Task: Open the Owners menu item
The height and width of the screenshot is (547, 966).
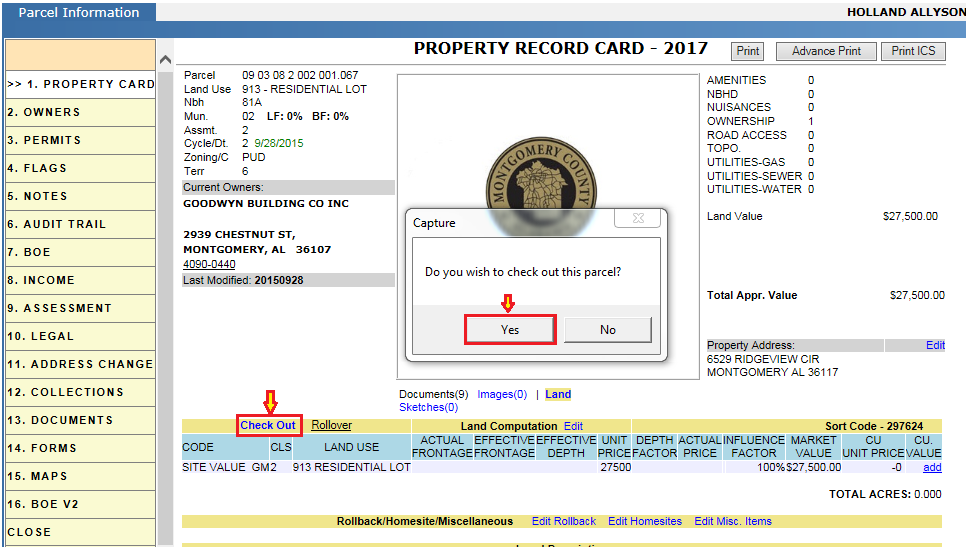Action: pyautogui.click(x=44, y=112)
